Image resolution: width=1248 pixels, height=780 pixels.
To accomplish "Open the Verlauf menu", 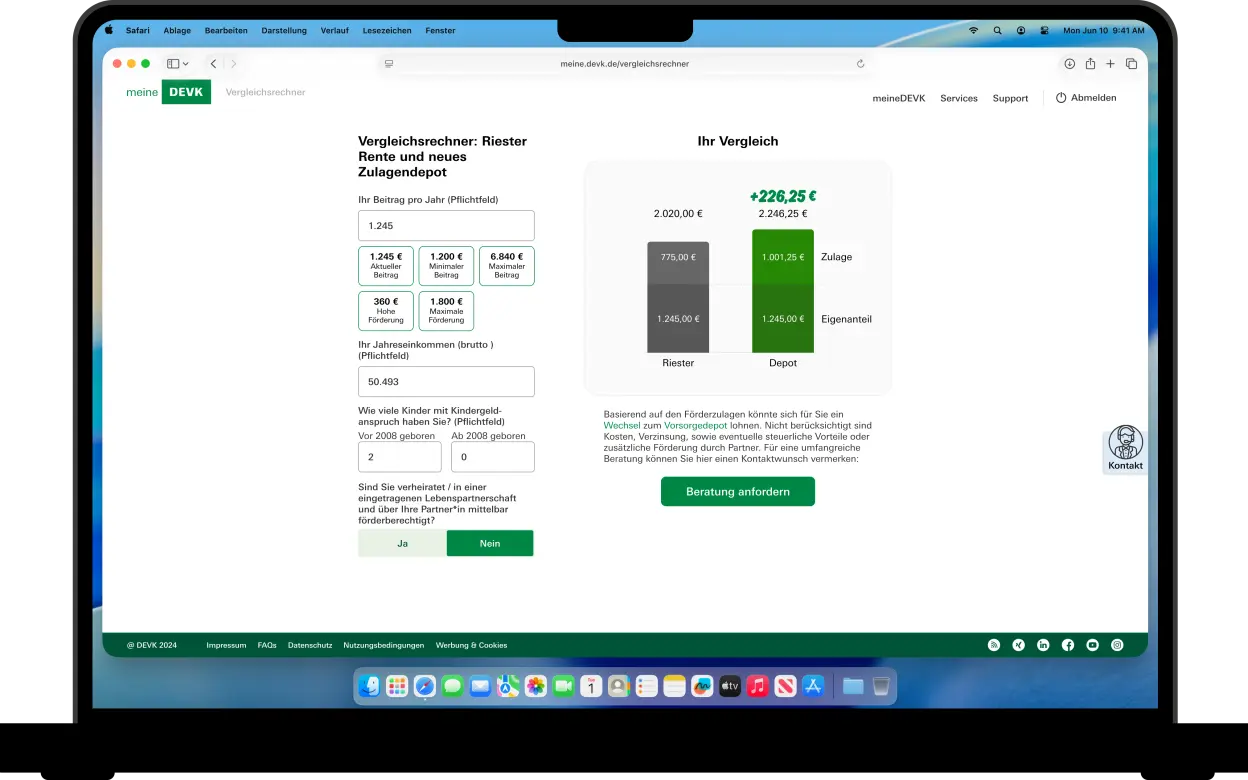I will click(x=335, y=31).
